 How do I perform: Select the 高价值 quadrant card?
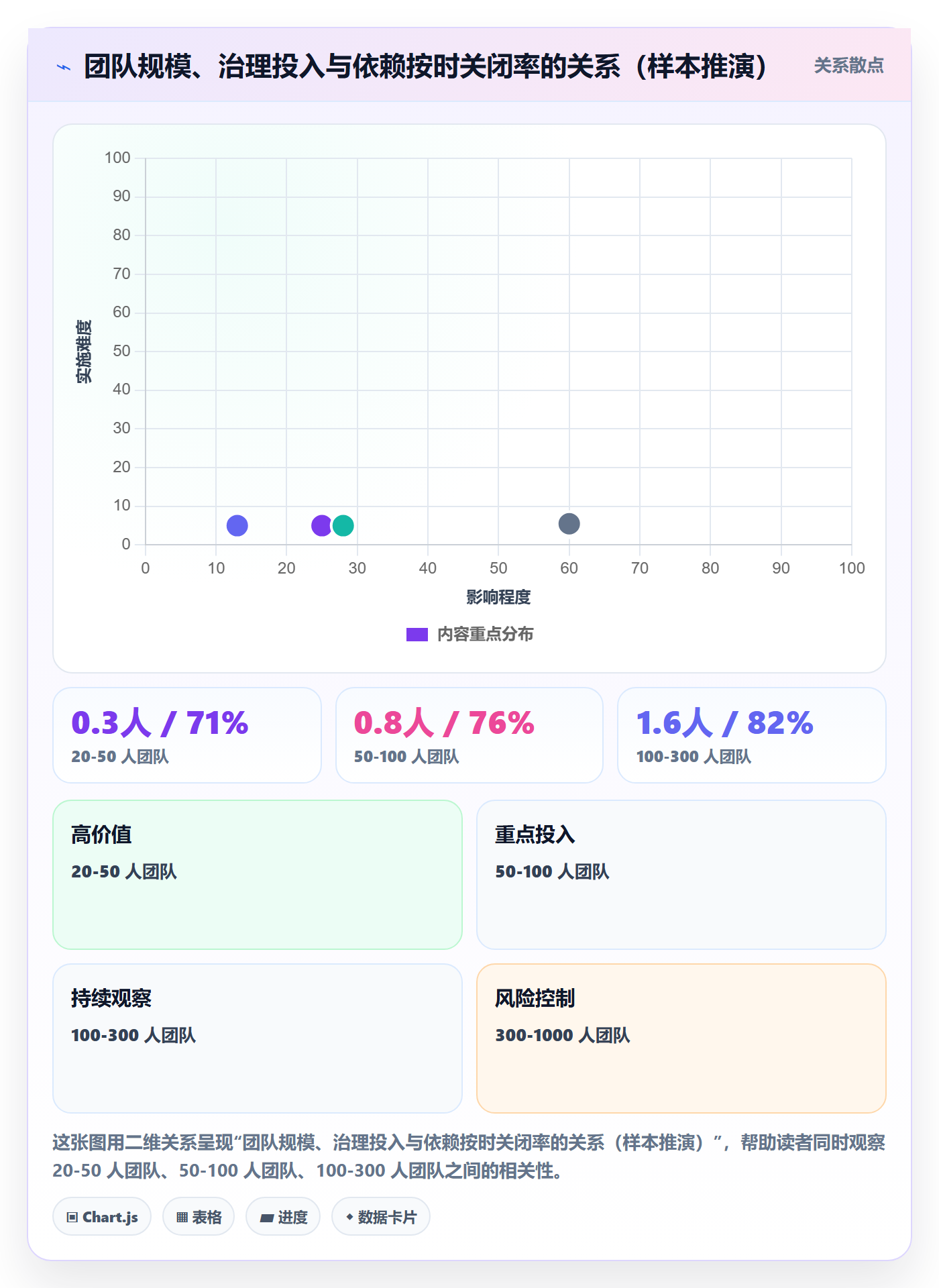click(x=258, y=875)
